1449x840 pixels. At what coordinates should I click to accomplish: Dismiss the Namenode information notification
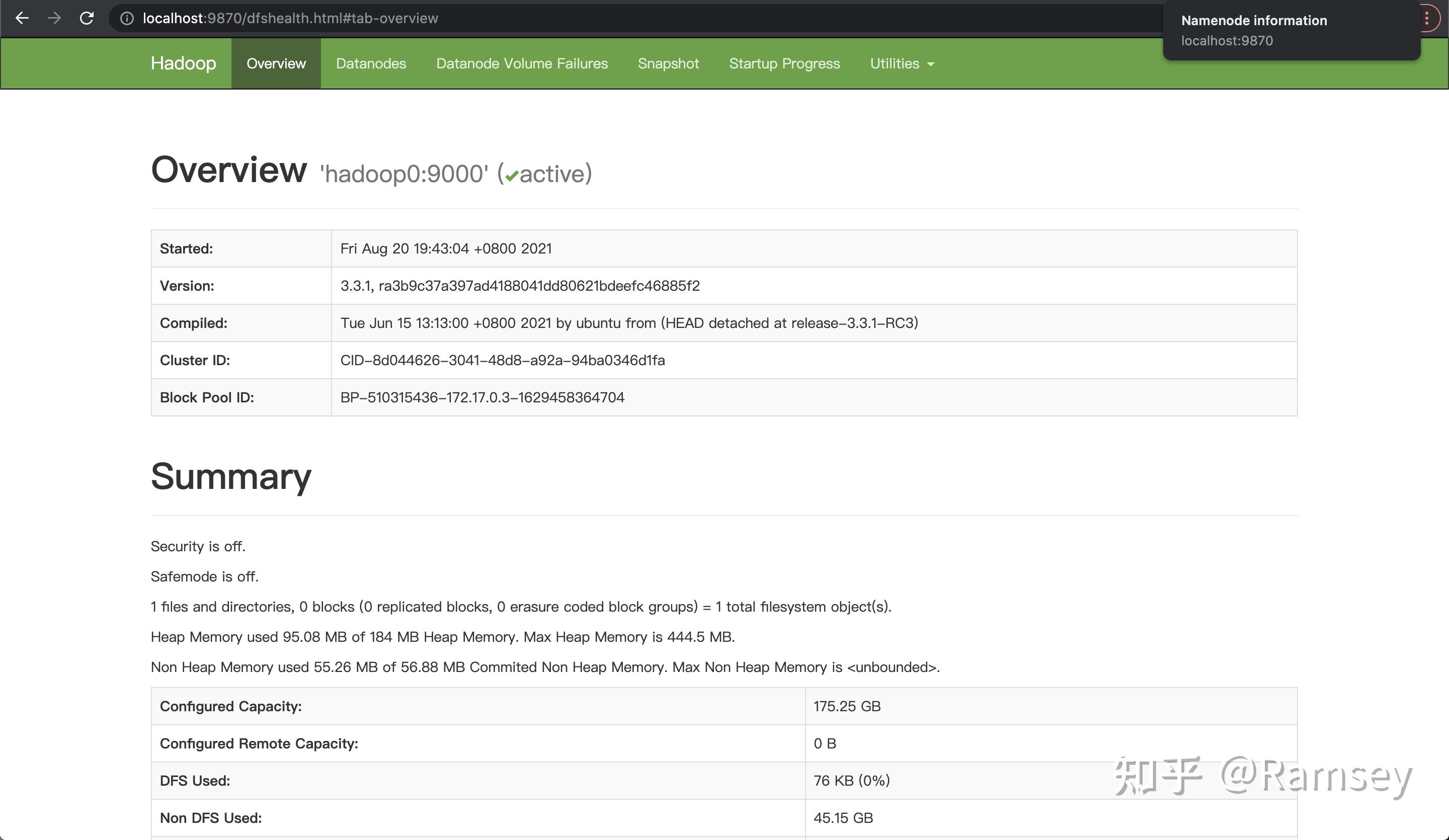(1291, 30)
